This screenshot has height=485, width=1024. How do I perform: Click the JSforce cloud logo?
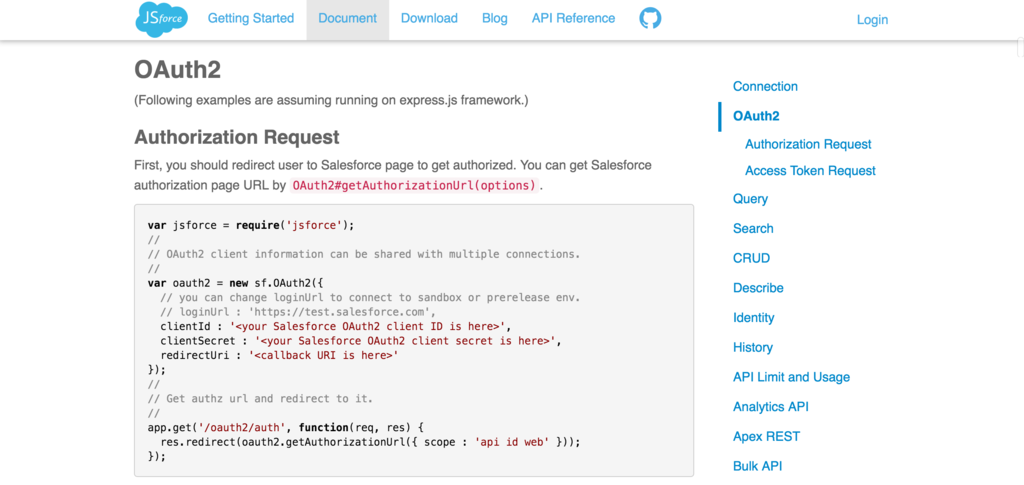(162, 18)
